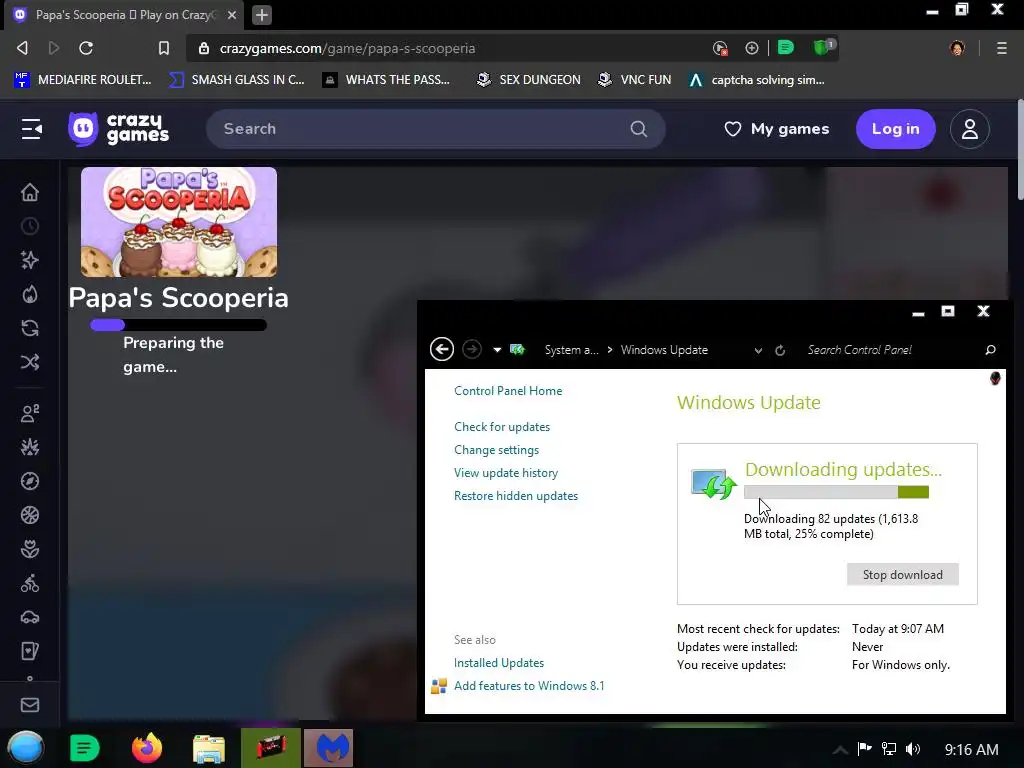This screenshot has width=1024, height=768.
Task: Open a new browser tab
Action: click(x=261, y=14)
